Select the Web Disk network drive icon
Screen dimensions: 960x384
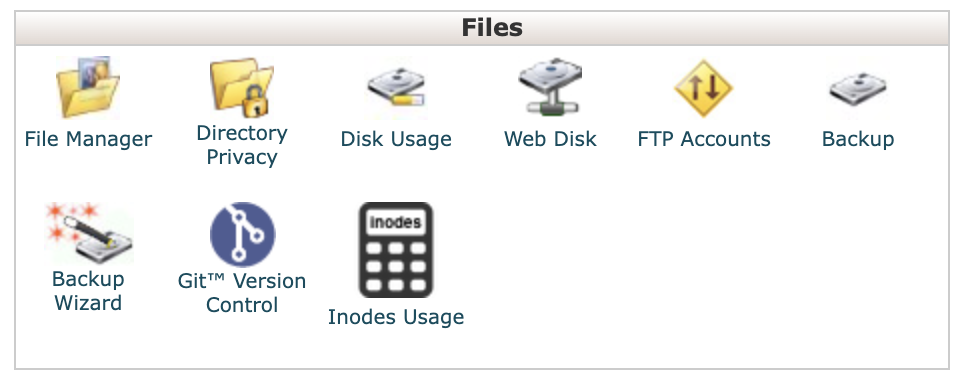tap(550, 87)
